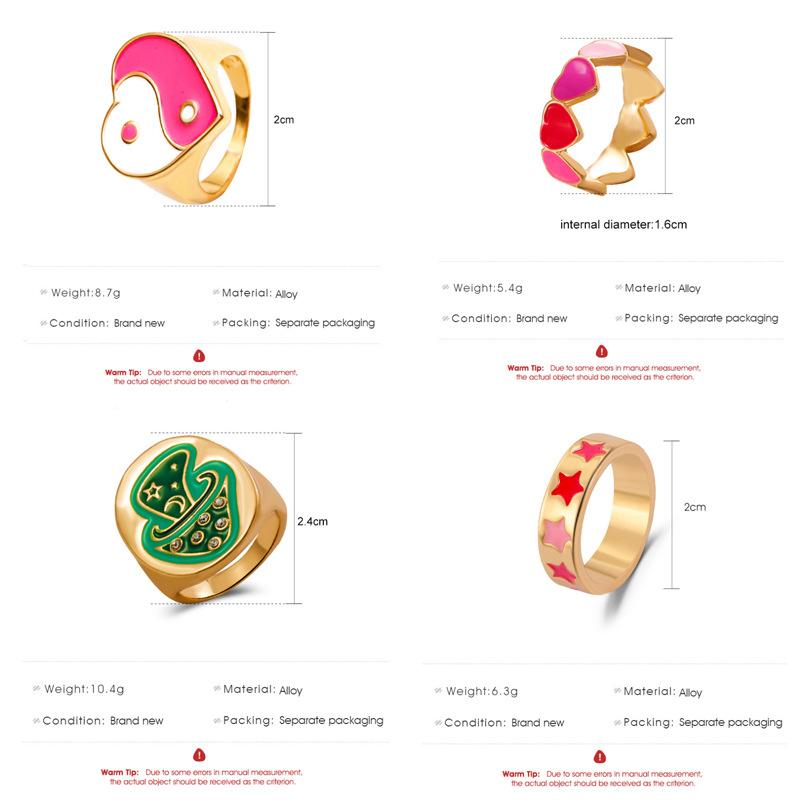Click 'Material: Alloy' under the mushroom ring
Image resolution: width=800 pixels, height=800 pixels.
263,690
